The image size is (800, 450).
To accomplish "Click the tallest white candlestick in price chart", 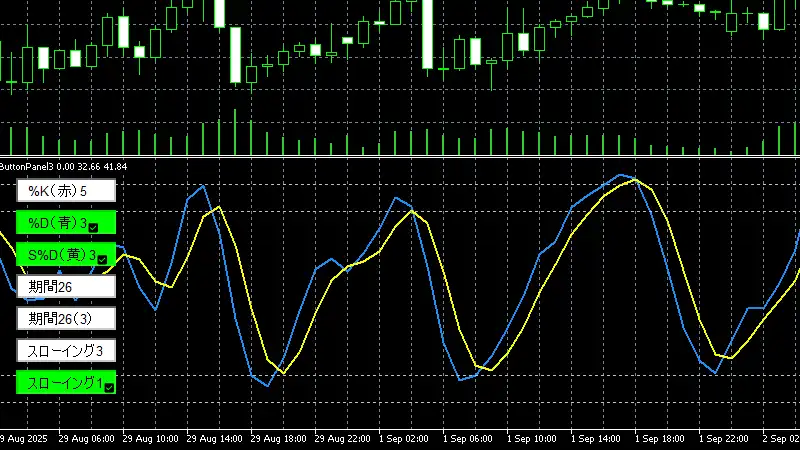I will 428,34.
